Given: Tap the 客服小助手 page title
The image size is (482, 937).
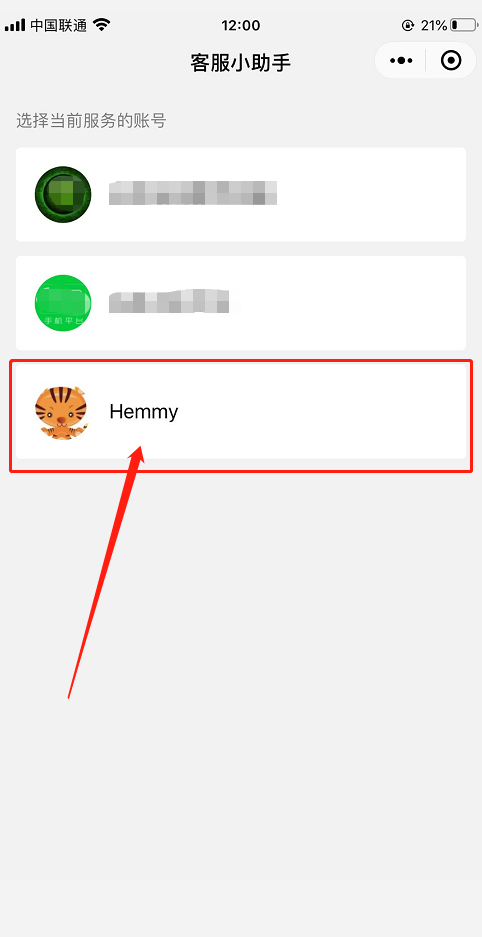Looking at the screenshot, I should coord(241,62).
